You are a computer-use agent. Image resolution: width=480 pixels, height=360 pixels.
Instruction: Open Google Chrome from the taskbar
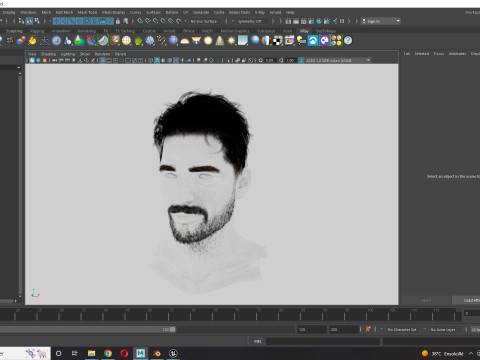[x=108, y=353]
